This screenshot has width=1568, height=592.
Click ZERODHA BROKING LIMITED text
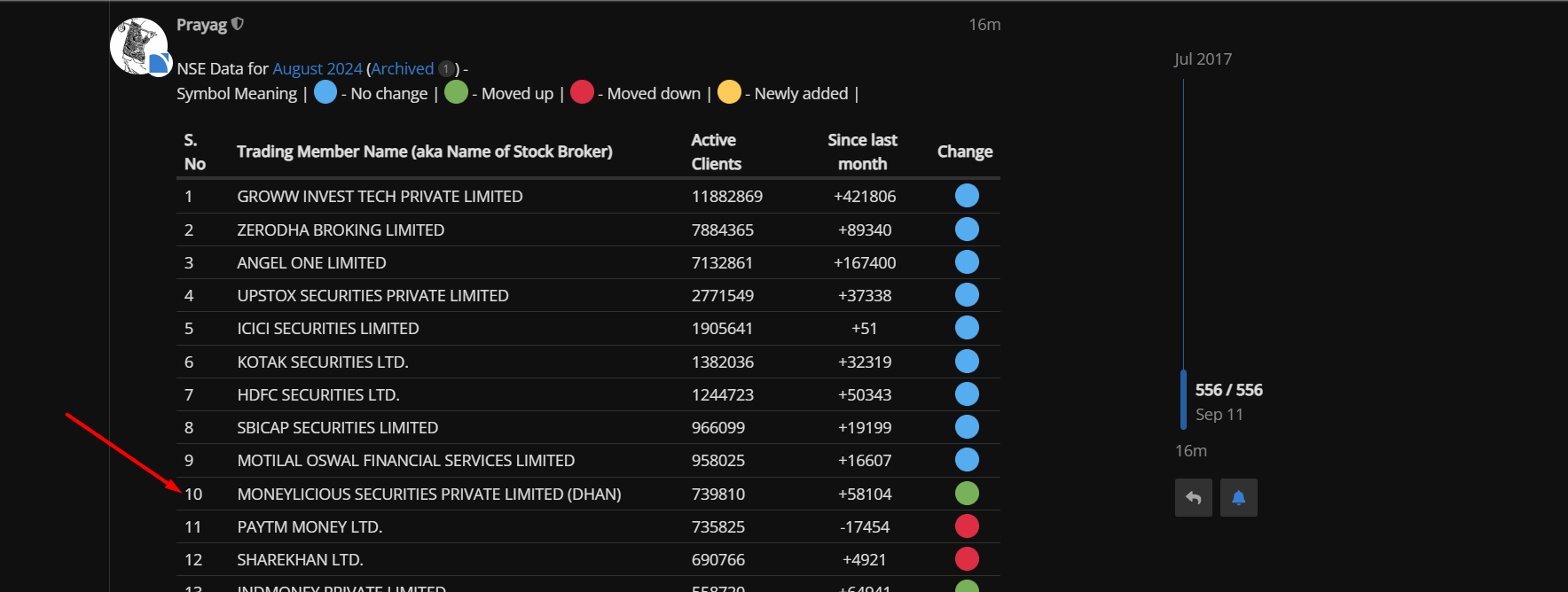[341, 230]
